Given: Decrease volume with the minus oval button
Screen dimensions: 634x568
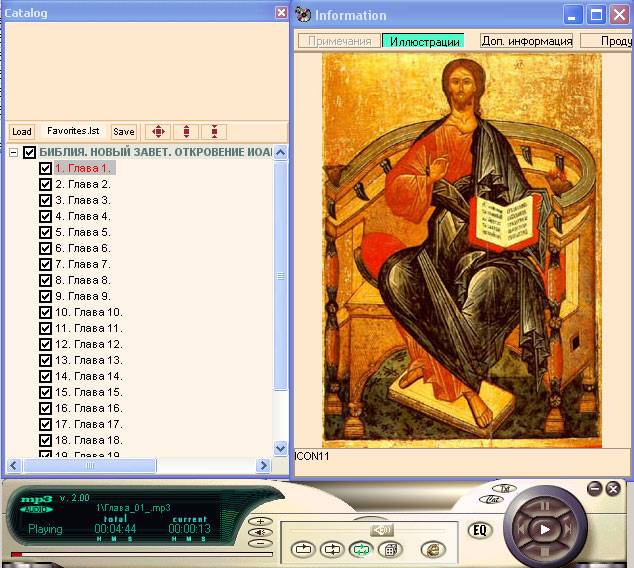Looking at the screenshot, I should click(x=260, y=543).
